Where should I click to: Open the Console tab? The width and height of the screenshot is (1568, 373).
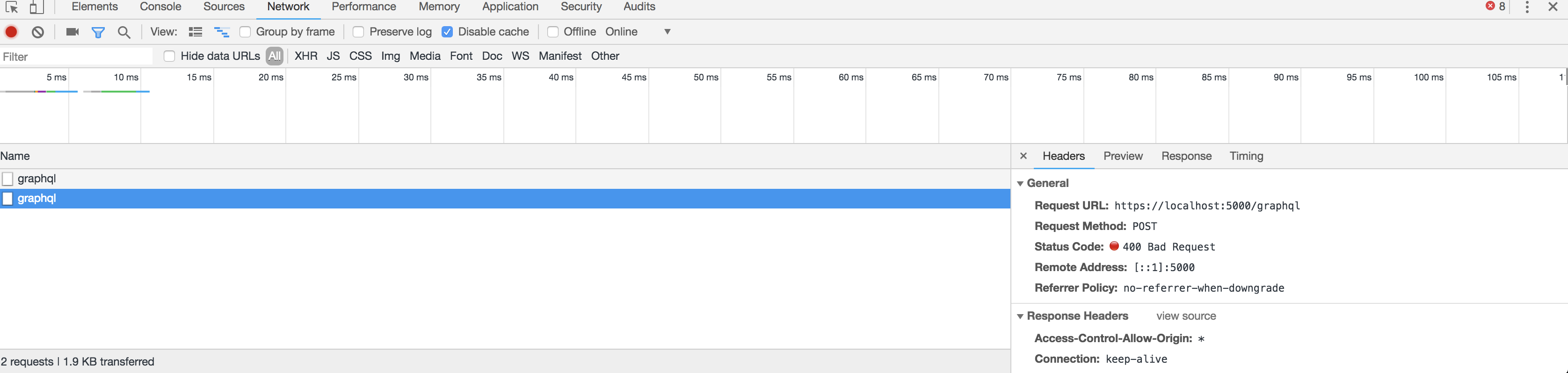(x=161, y=7)
